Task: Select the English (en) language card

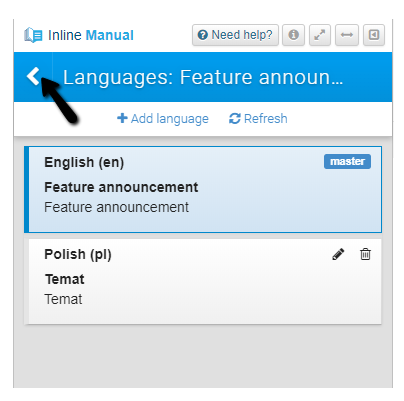Action: 203,189
